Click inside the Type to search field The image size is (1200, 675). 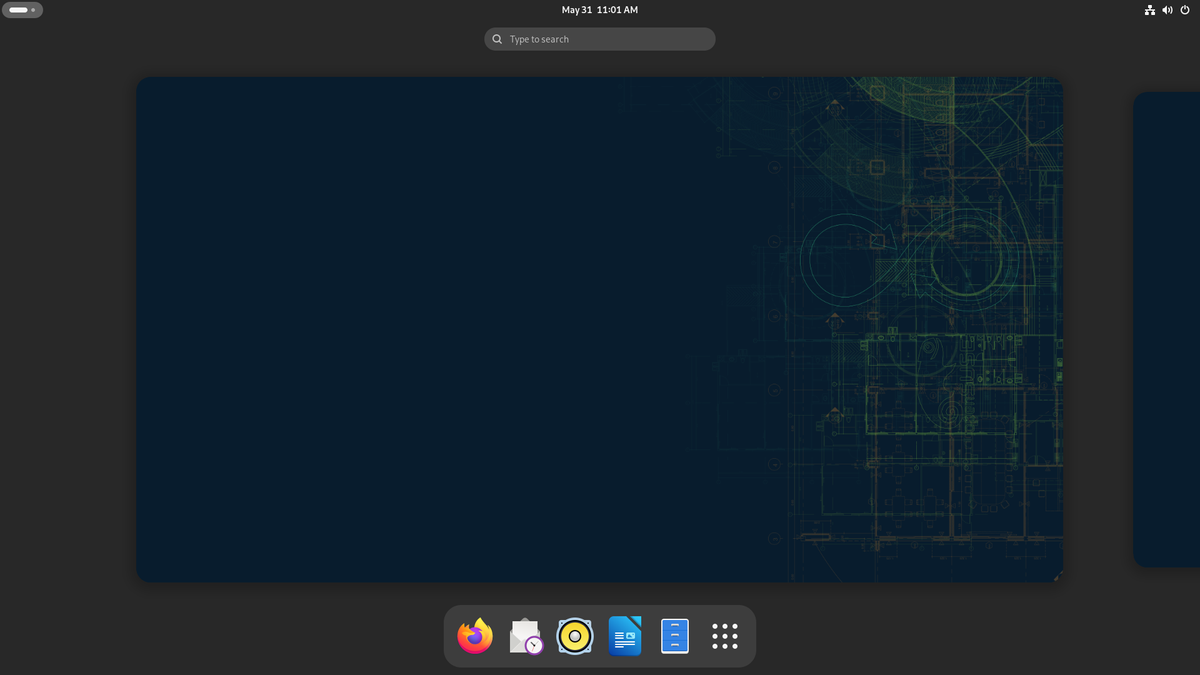click(599, 39)
